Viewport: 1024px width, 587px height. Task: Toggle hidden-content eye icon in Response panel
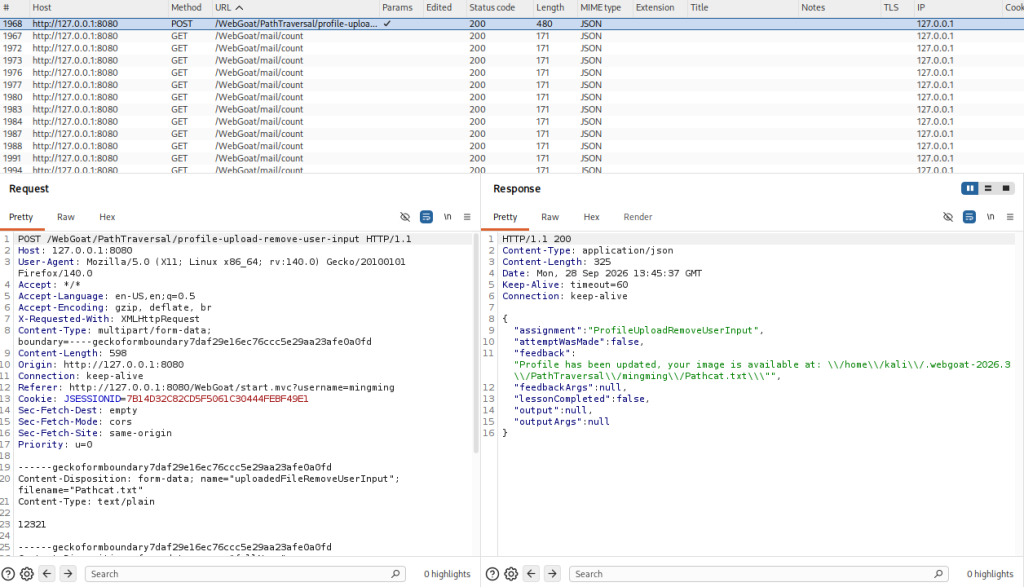pyautogui.click(x=948, y=217)
